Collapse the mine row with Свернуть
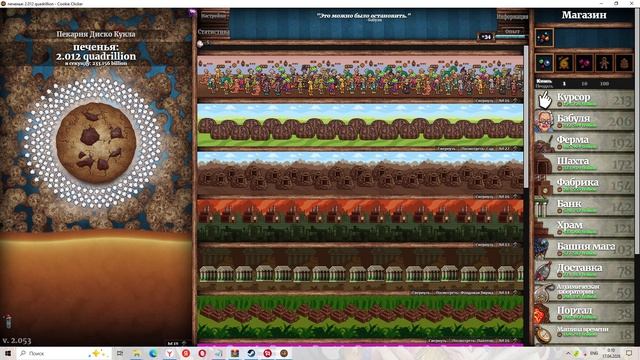Viewport: 640px width, 360px height. click(485, 197)
